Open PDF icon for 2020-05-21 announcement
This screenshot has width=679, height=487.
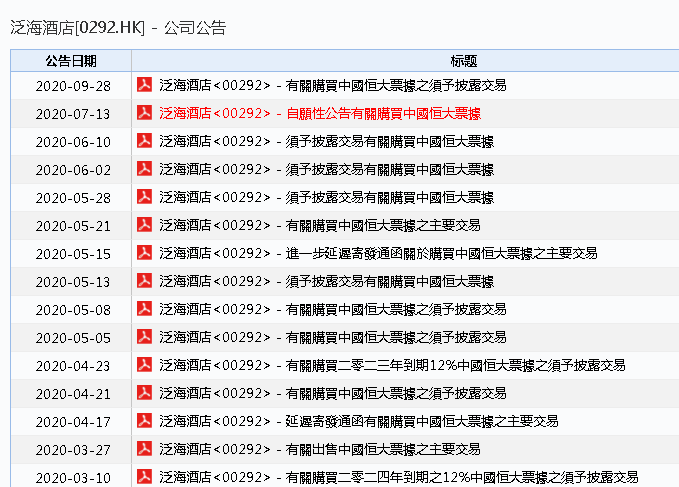(x=144, y=225)
